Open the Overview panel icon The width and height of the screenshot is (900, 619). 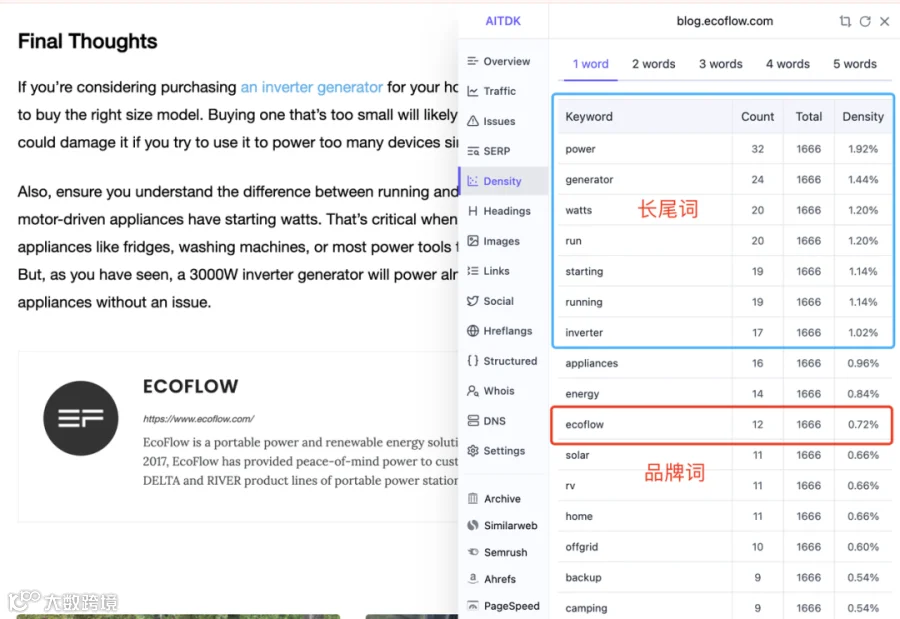click(472, 61)
